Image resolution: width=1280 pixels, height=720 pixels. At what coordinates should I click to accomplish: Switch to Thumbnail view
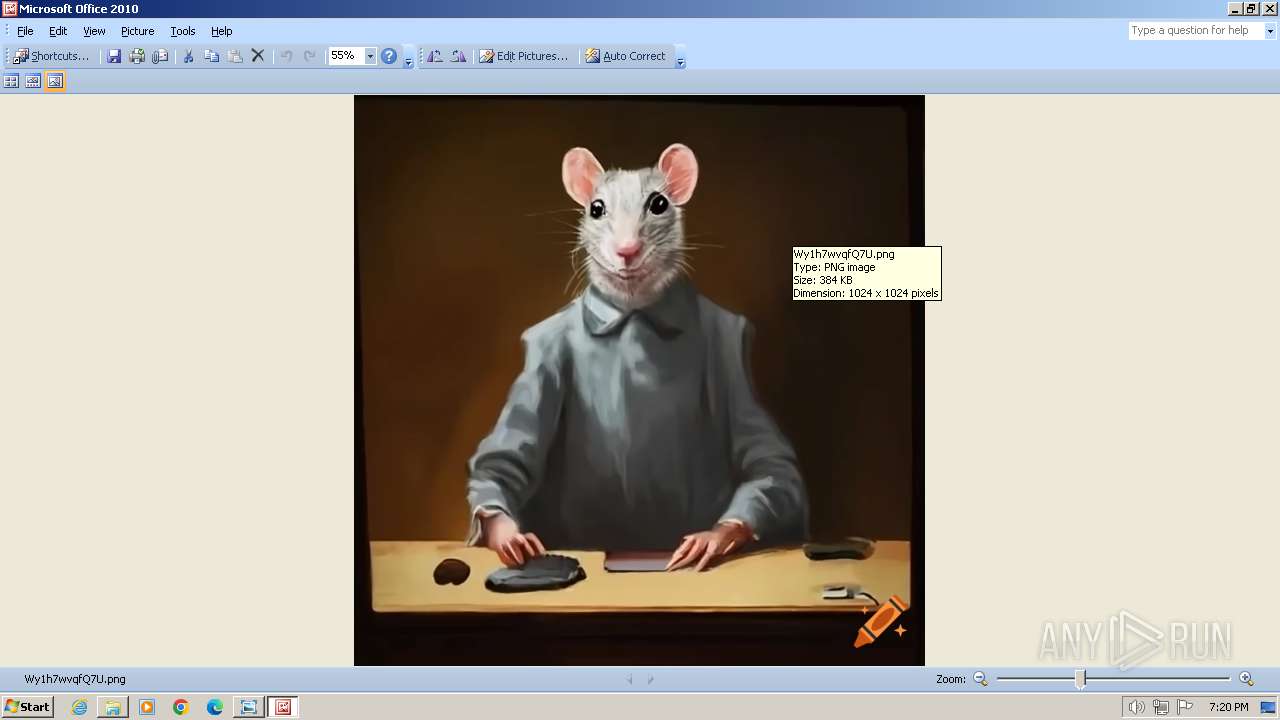11,81
